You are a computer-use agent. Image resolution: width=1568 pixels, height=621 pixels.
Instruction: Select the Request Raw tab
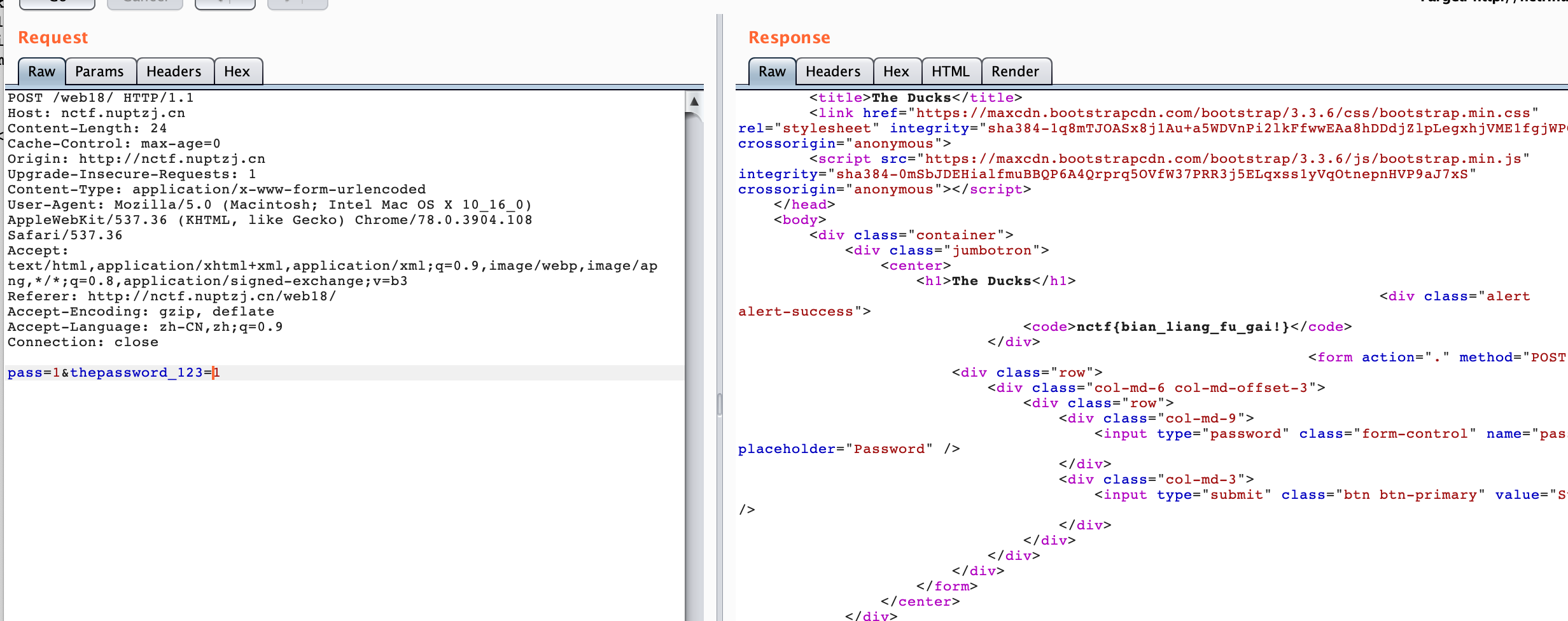tap(41, 71)
